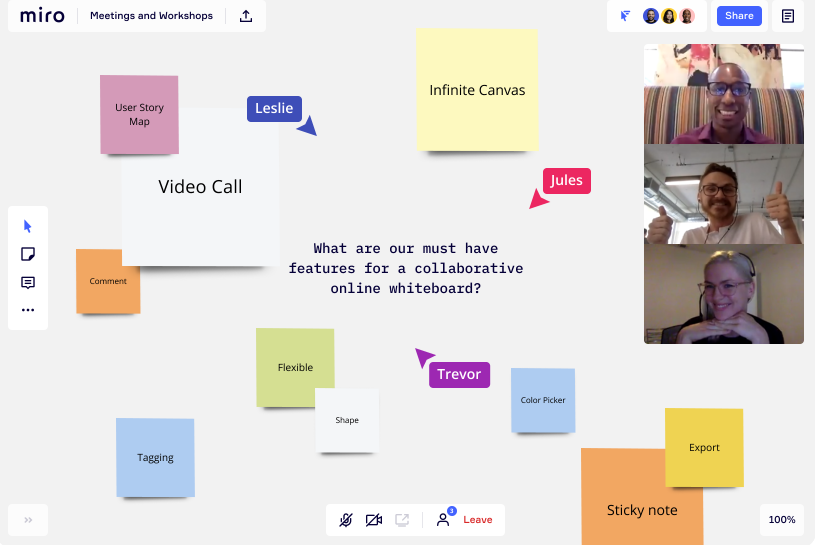The width and height of the screenshot is (815, 545).
Task: Select the blue Color Picker sticky note
Action: click(543, 400)
